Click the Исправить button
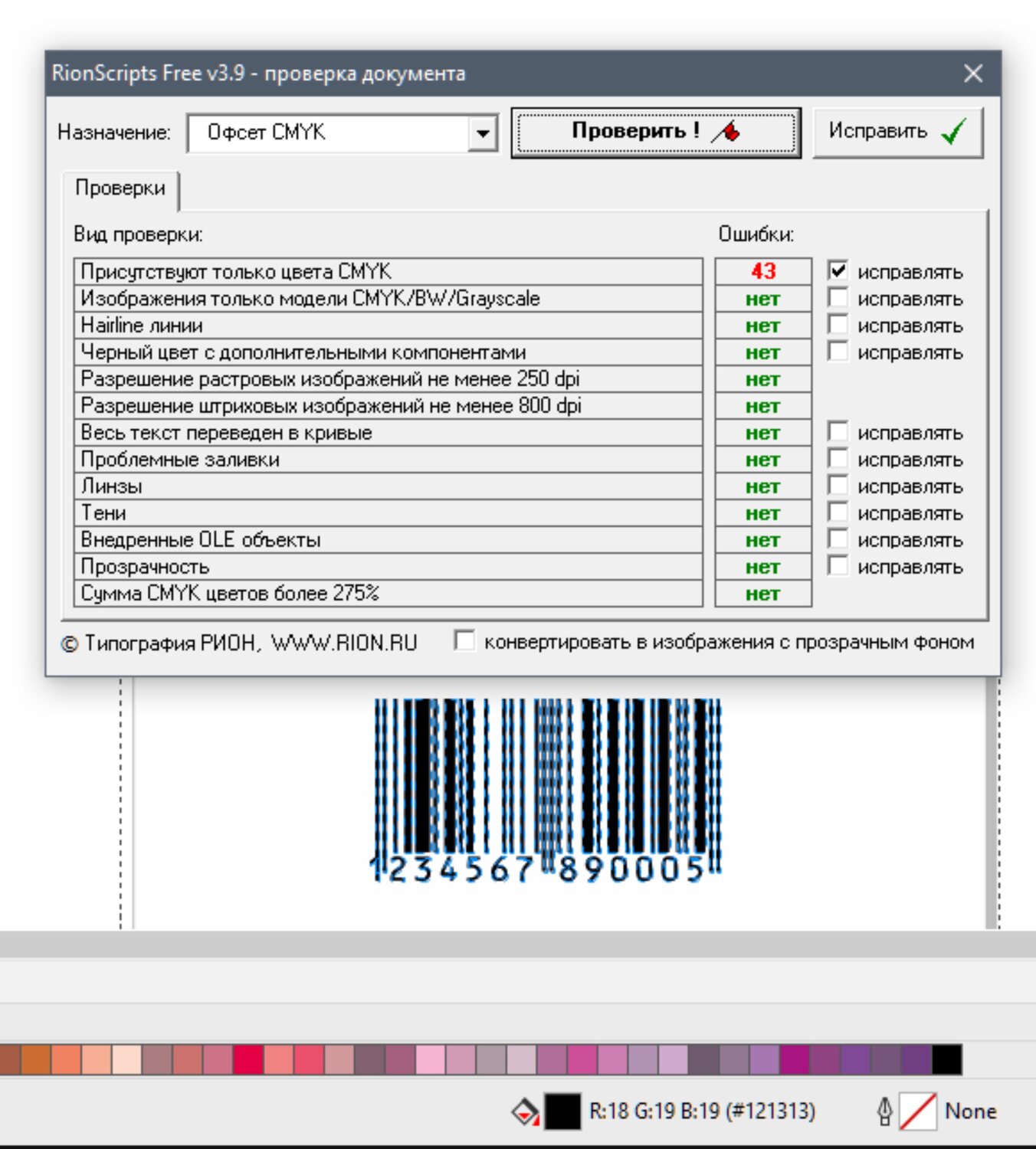The height and width of the screenshot is (1149, 1036). pyautogui.click(x=897, y=133)
